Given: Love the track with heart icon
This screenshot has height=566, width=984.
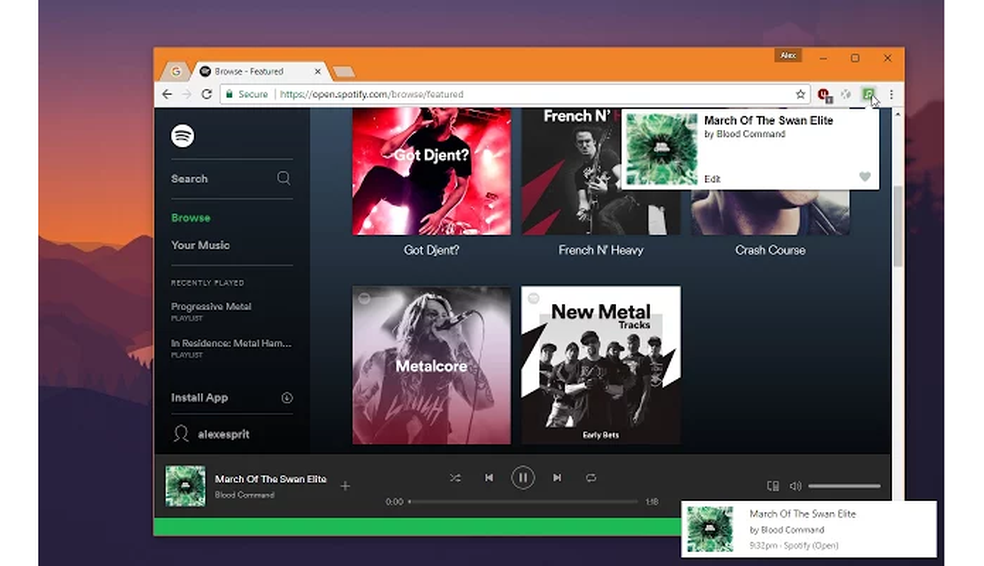Looking at the screenshot, I should tap(865, 177).
